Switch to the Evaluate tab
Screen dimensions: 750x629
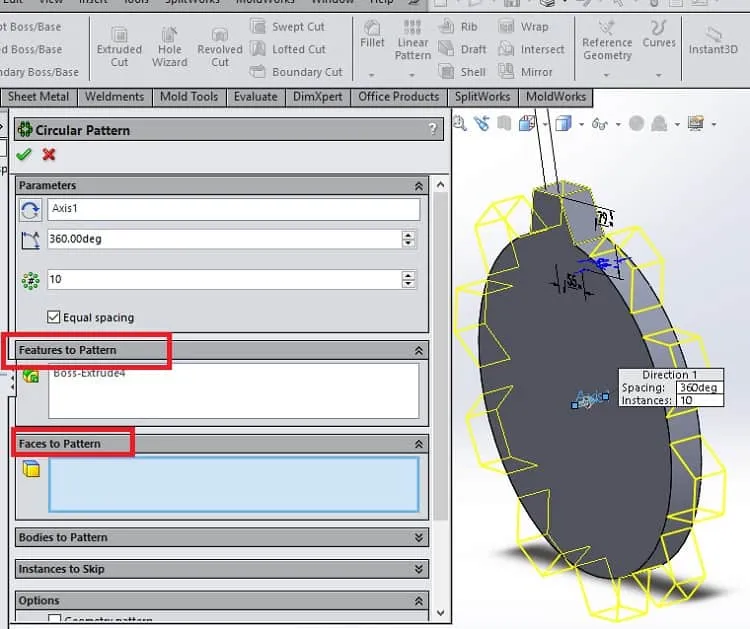point(255,97)
